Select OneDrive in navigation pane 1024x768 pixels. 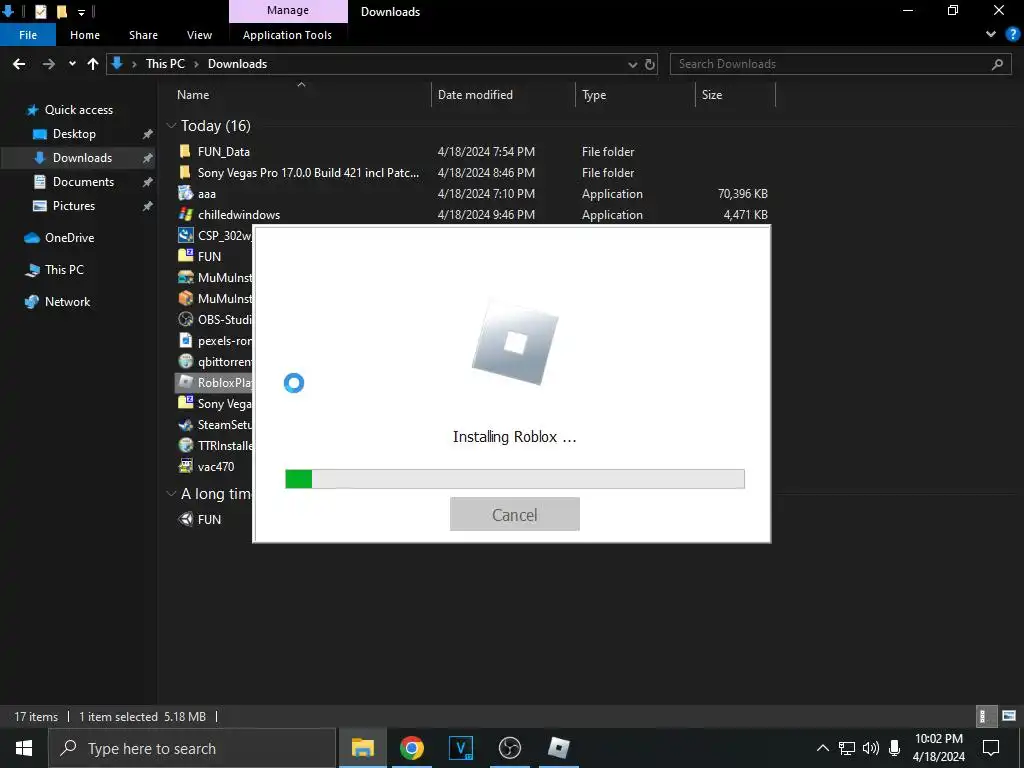pos(69,238)
